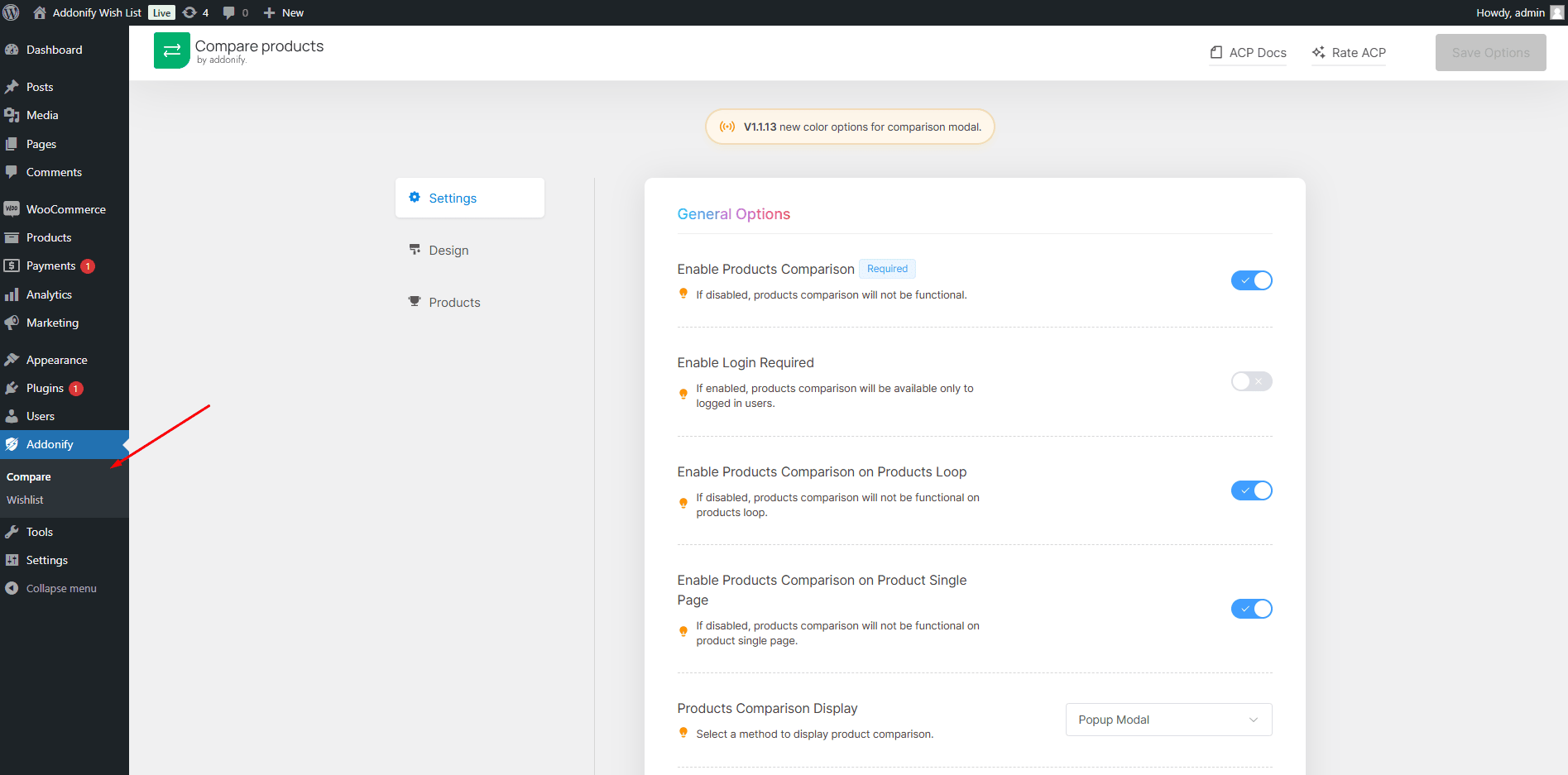Open the comments bubble icon in admin bar
1568x775 pixels.
[x=229, y=12]
